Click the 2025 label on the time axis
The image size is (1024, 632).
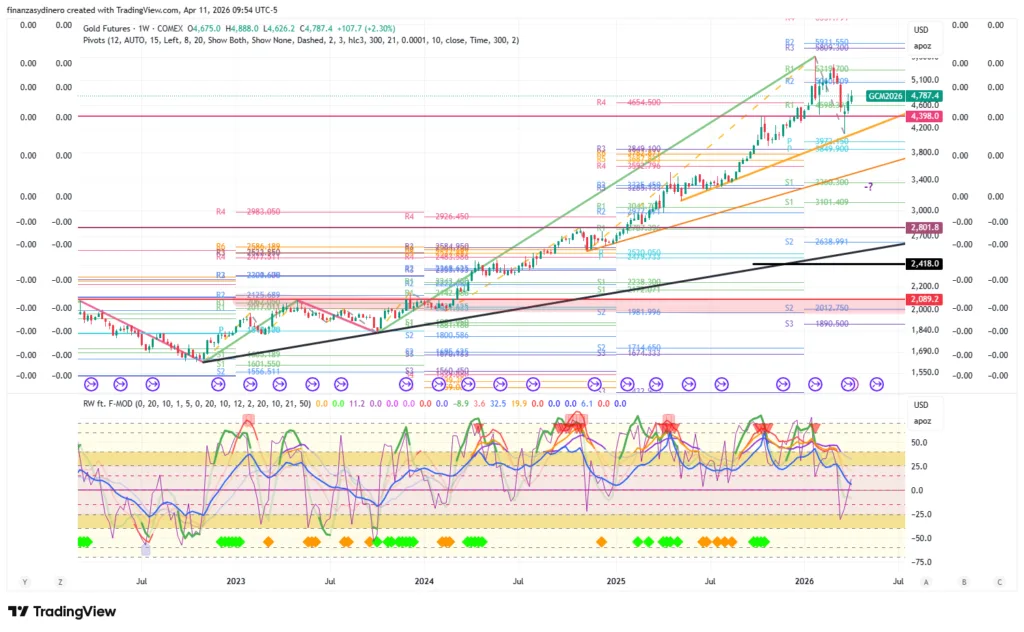pyautogui.click(x=616, y=581)
